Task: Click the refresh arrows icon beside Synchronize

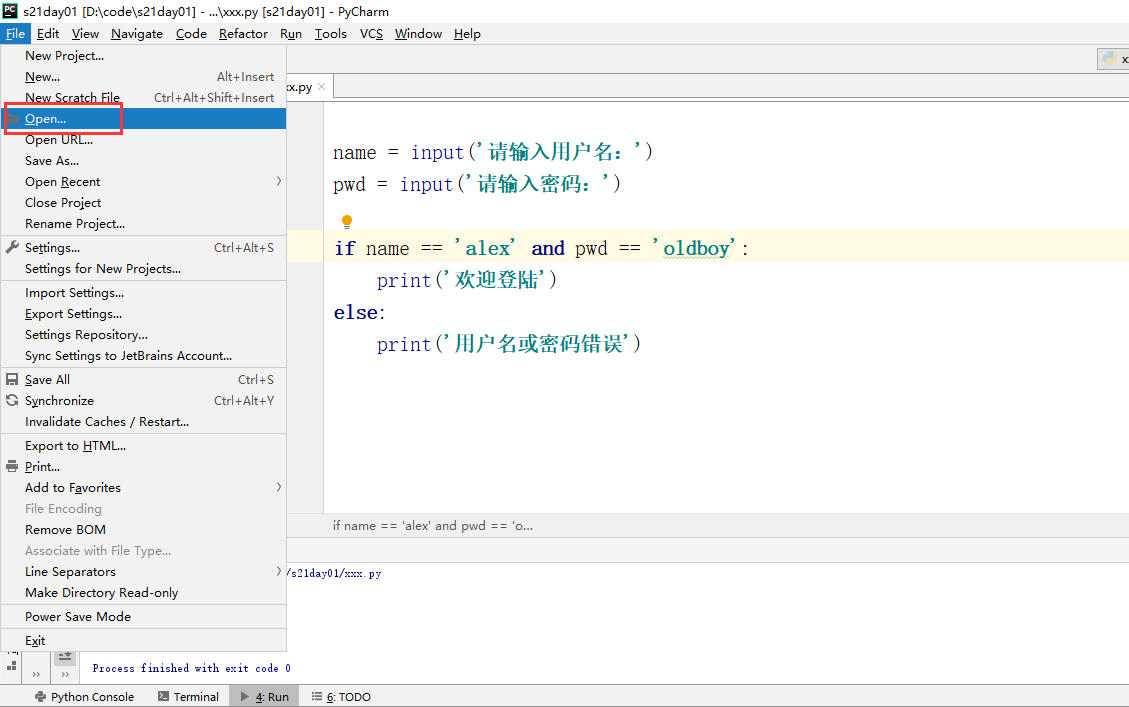Action: [x=12, y=400]
